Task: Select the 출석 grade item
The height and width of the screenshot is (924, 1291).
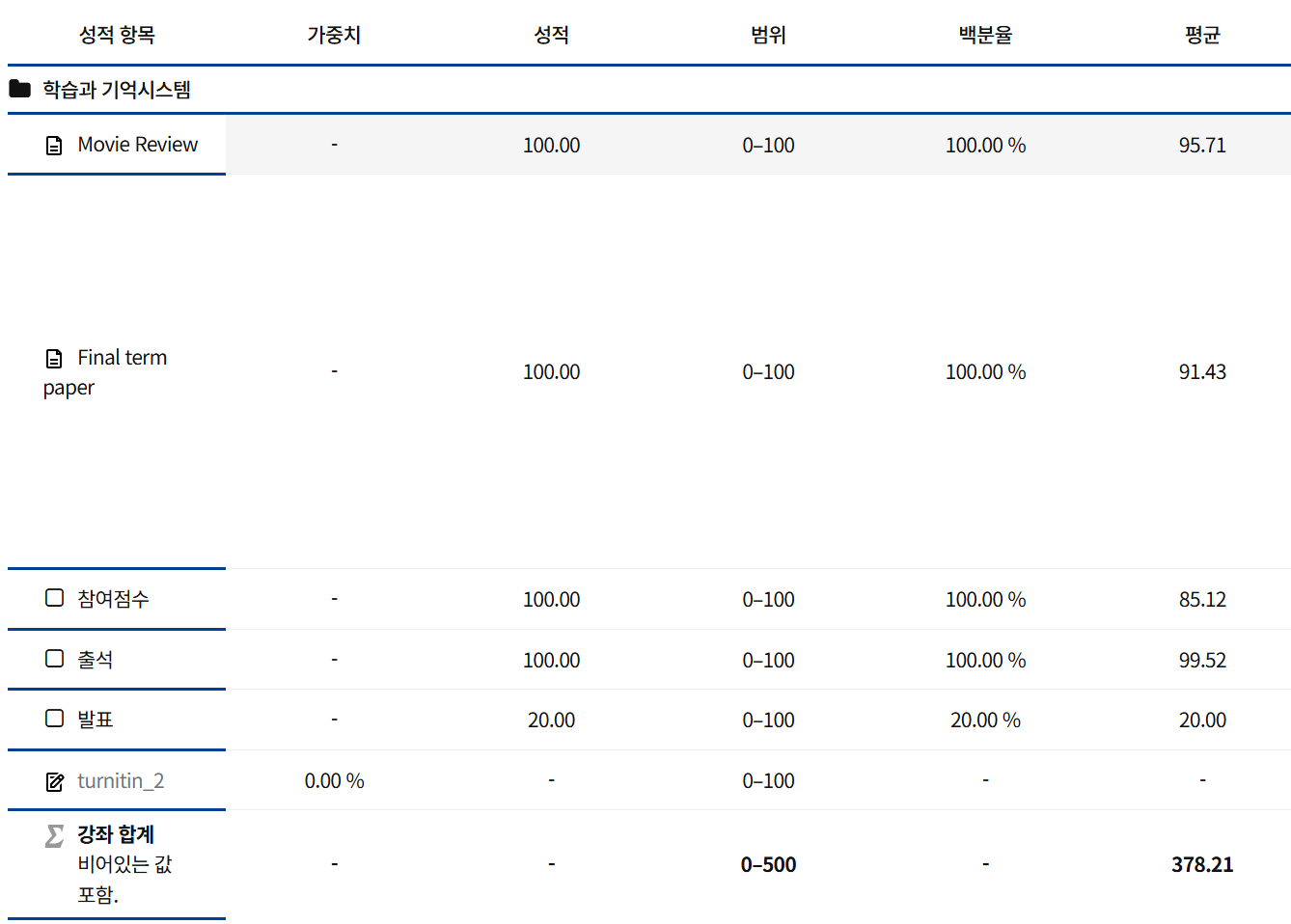Action: 96,660
